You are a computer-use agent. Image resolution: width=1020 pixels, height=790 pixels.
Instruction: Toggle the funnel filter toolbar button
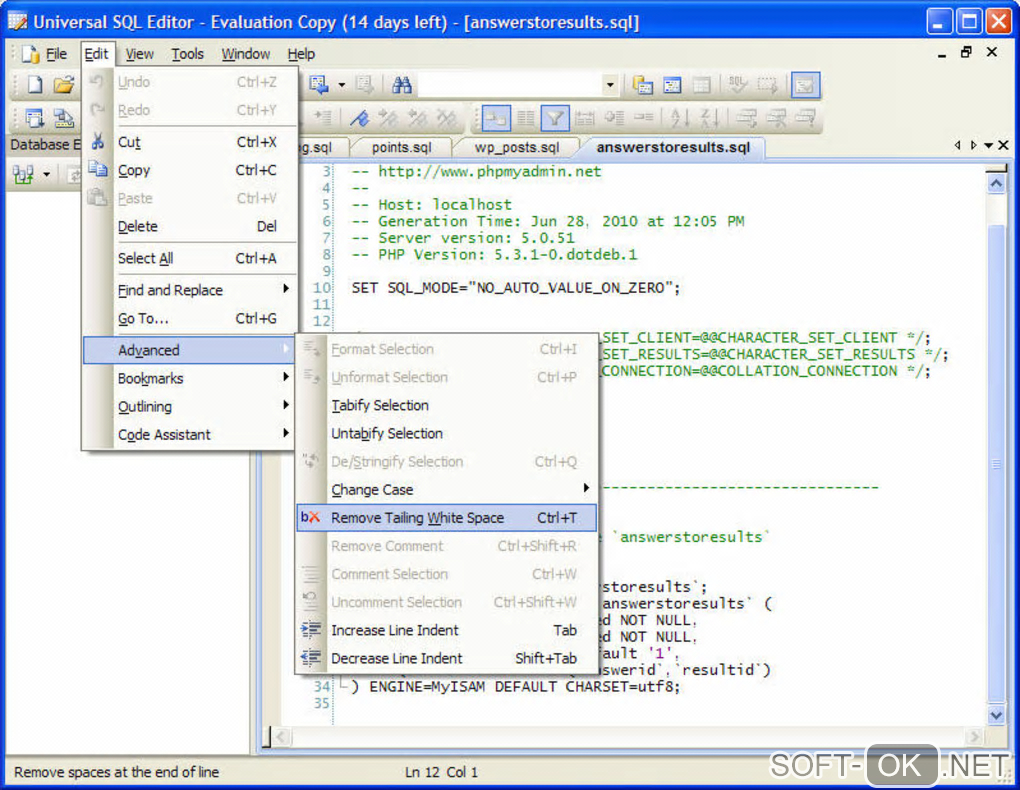click(x=555, y=118)
